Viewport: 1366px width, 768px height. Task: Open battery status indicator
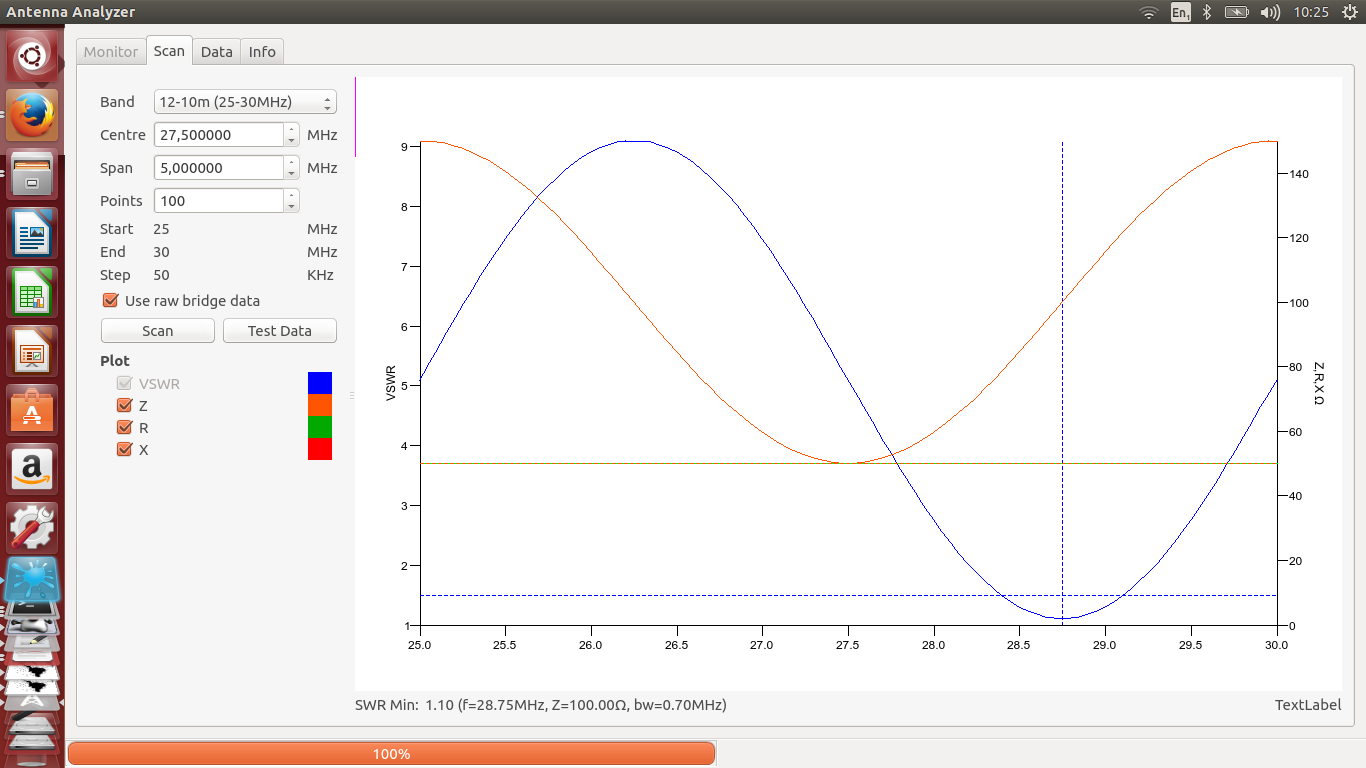pyautogui.click(x=1237, y=12)
